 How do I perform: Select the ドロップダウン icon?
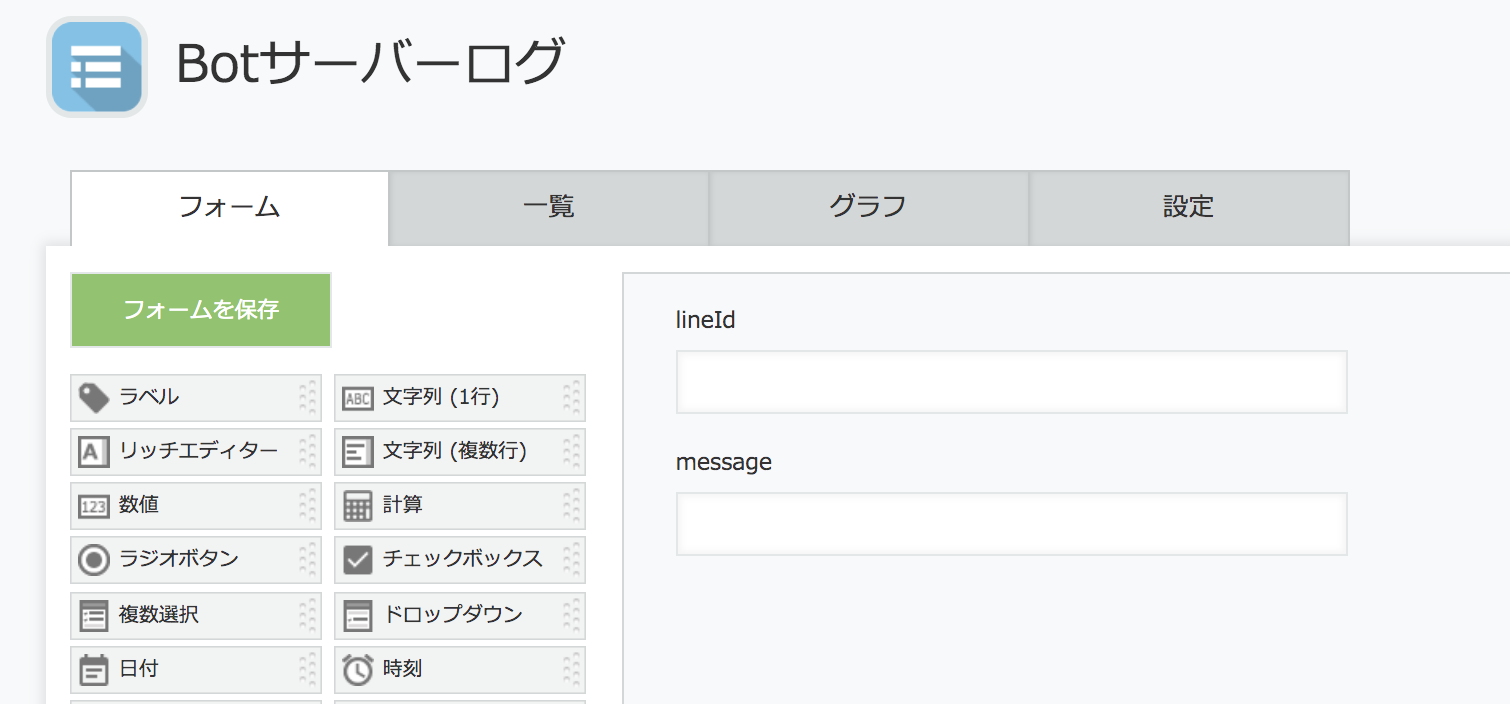(x=357, y=615)
